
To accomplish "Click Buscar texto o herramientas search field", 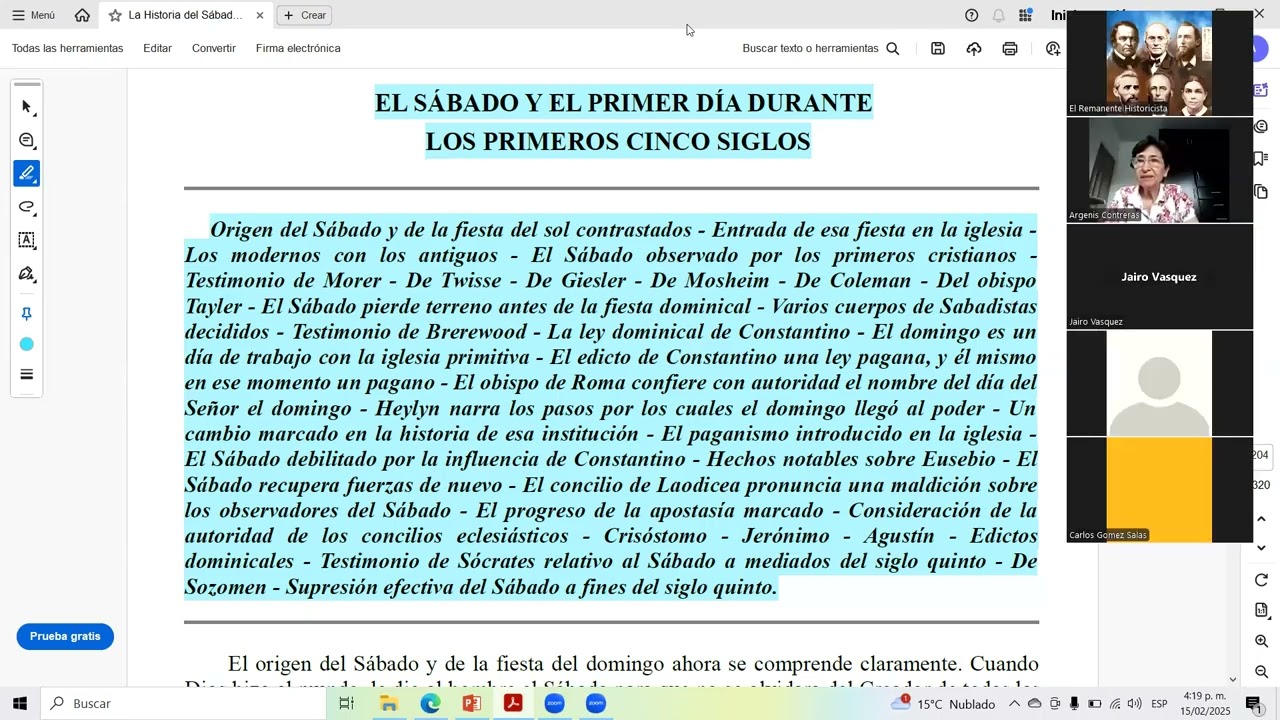I will click(x=810, y=48).
